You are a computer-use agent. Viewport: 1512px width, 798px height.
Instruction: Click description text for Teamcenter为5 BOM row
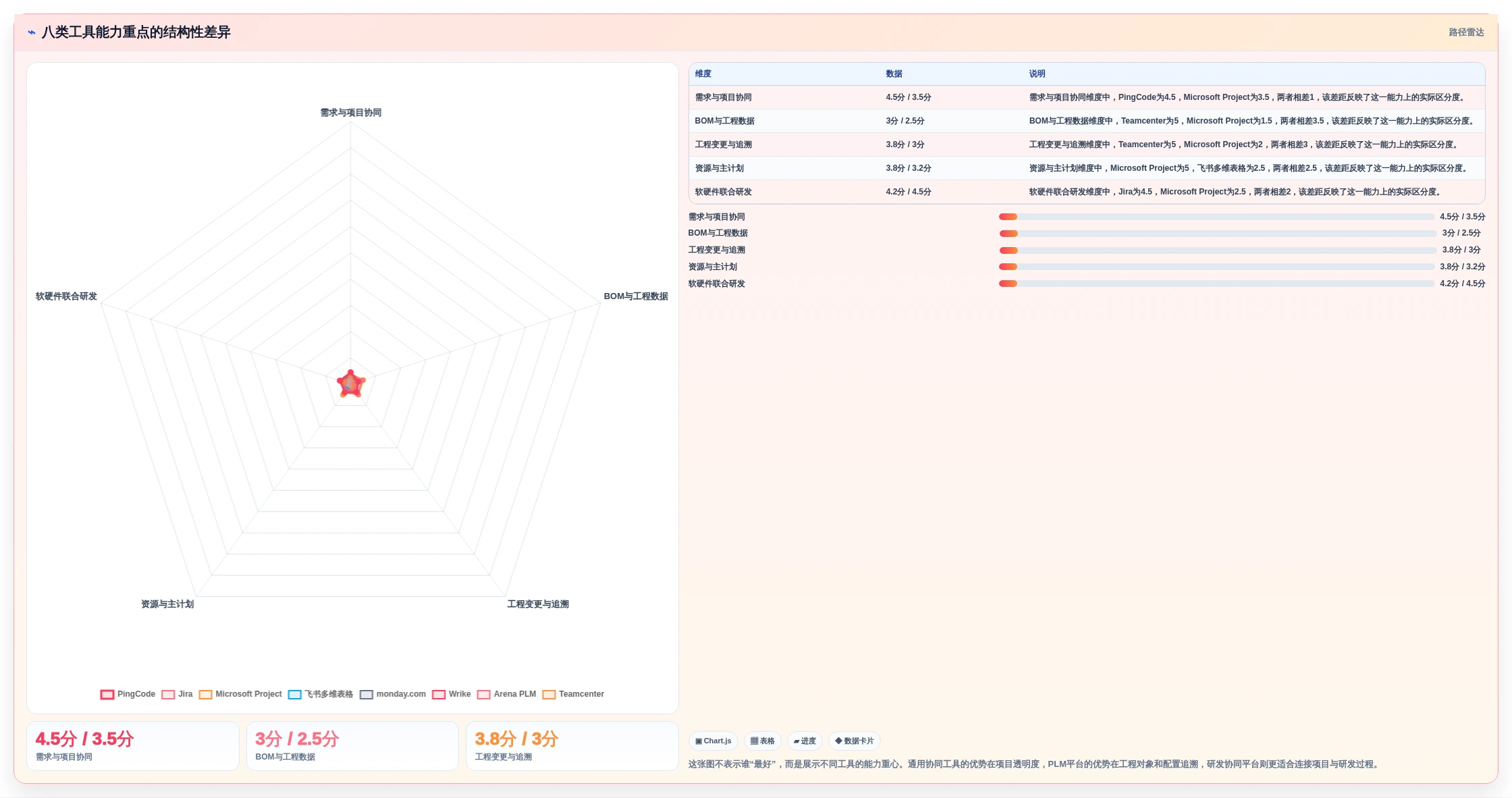tap(1253, 121)
